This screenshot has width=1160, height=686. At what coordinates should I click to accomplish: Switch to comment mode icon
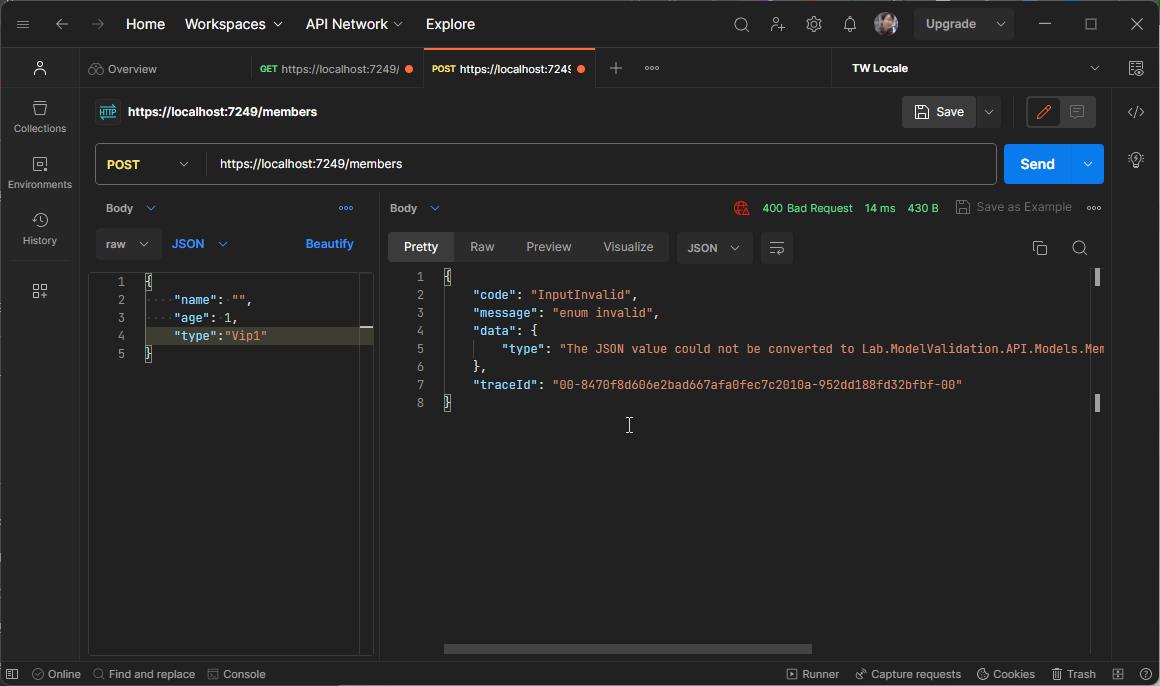click(x=1077, y=112)
